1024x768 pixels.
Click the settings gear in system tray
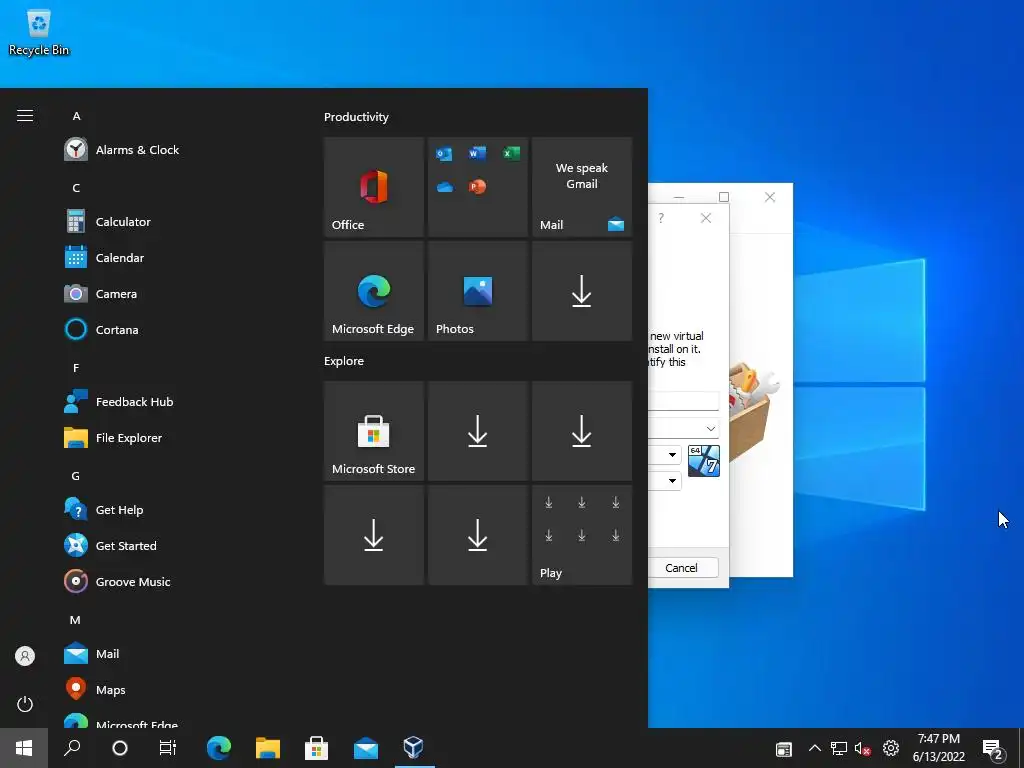(x=891, y=748)
